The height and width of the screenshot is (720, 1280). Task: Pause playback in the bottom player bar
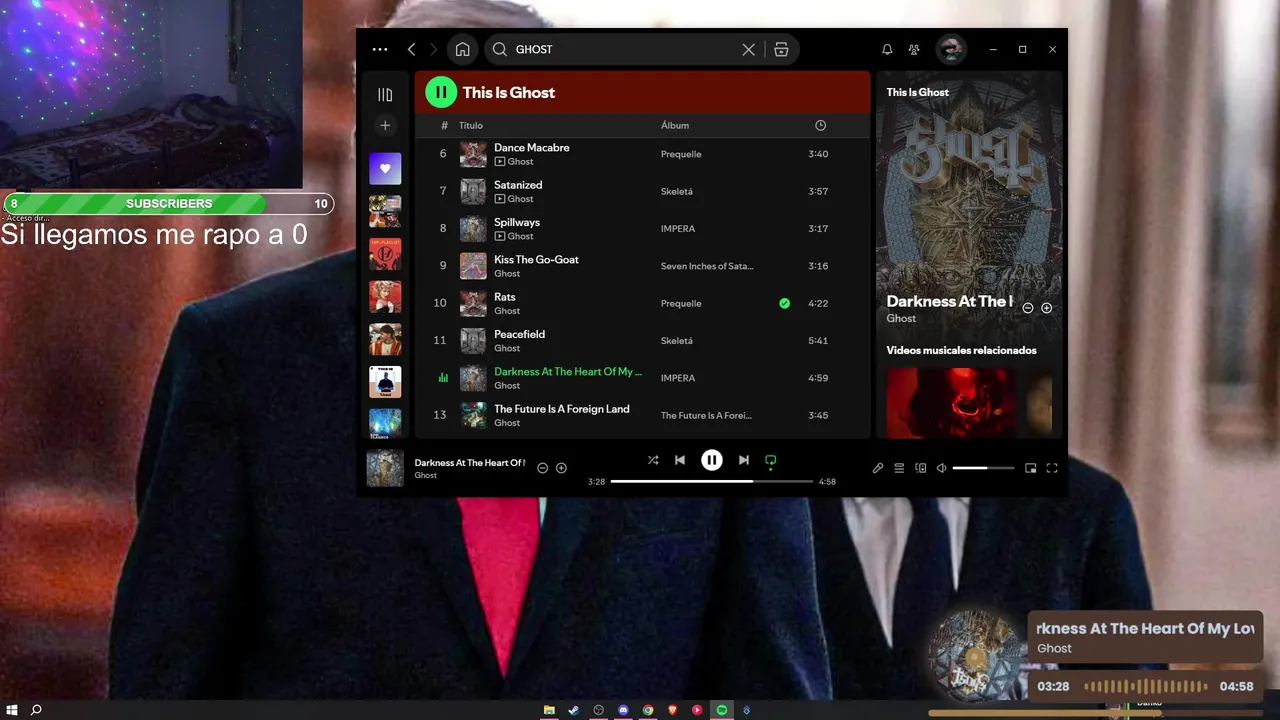click(712, 460)
